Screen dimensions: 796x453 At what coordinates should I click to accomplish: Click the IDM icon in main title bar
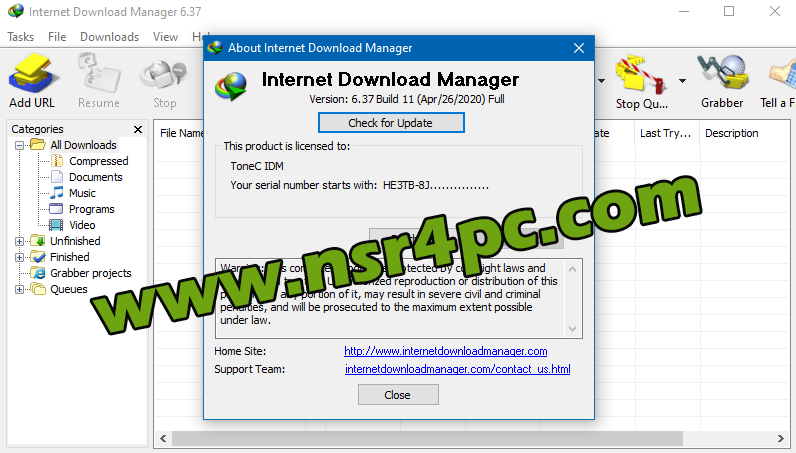[15, 11]
